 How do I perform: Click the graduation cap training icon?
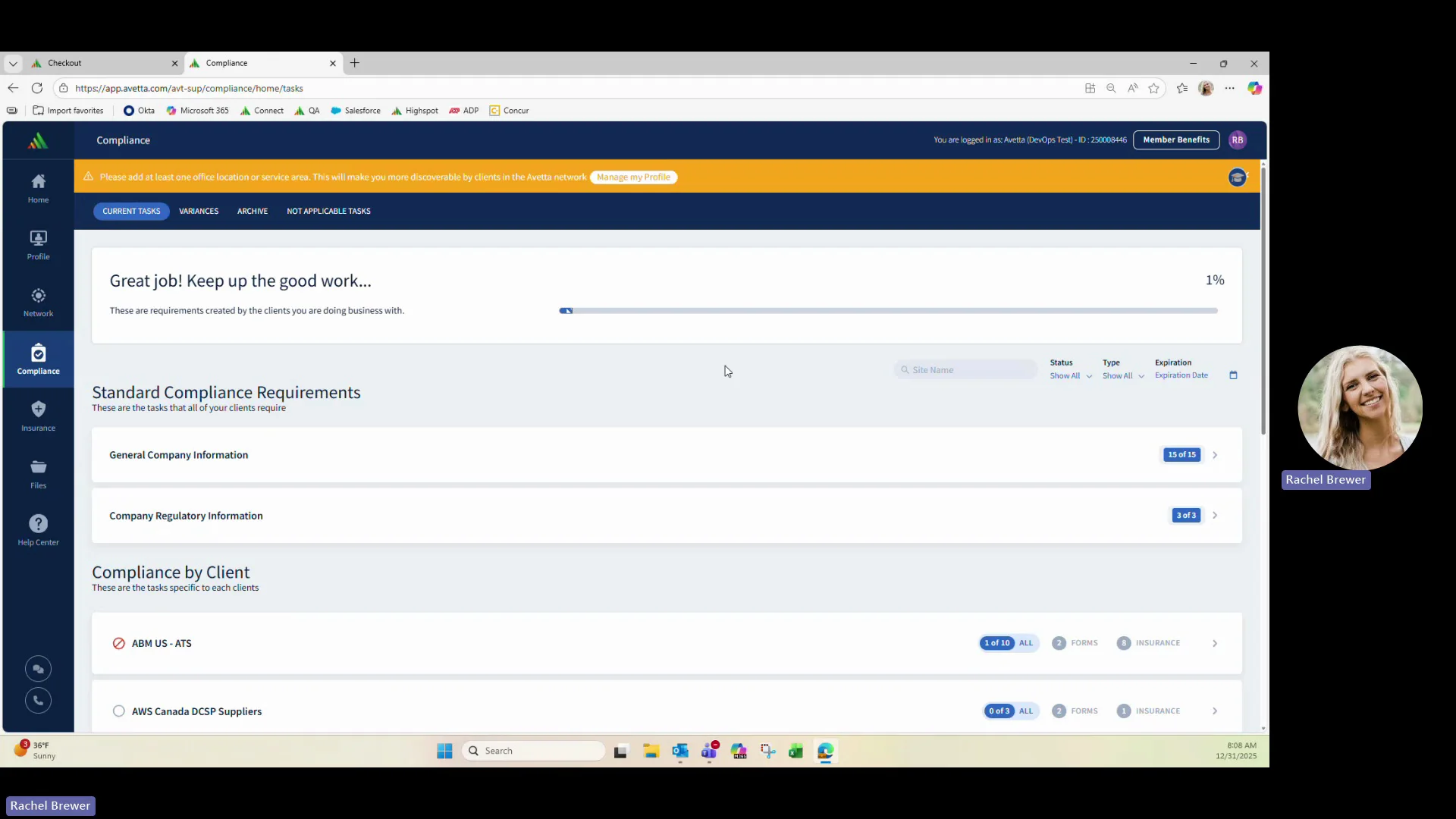click(1237, 177)
